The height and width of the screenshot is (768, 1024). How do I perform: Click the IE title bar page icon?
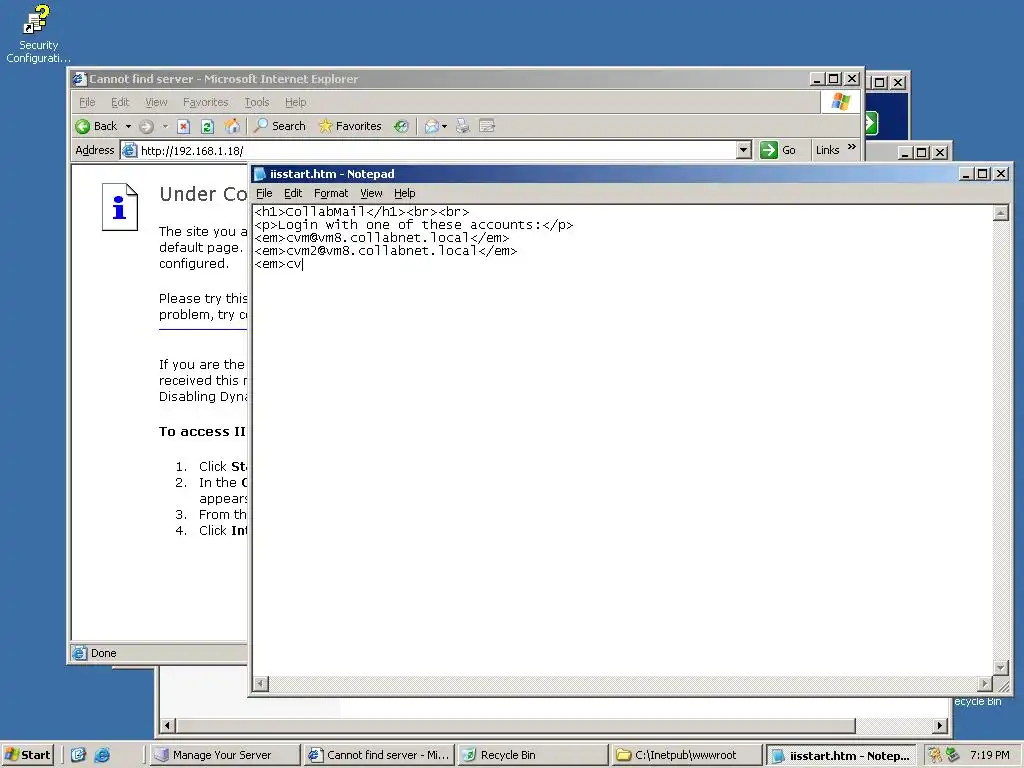[x=79, y=79]
